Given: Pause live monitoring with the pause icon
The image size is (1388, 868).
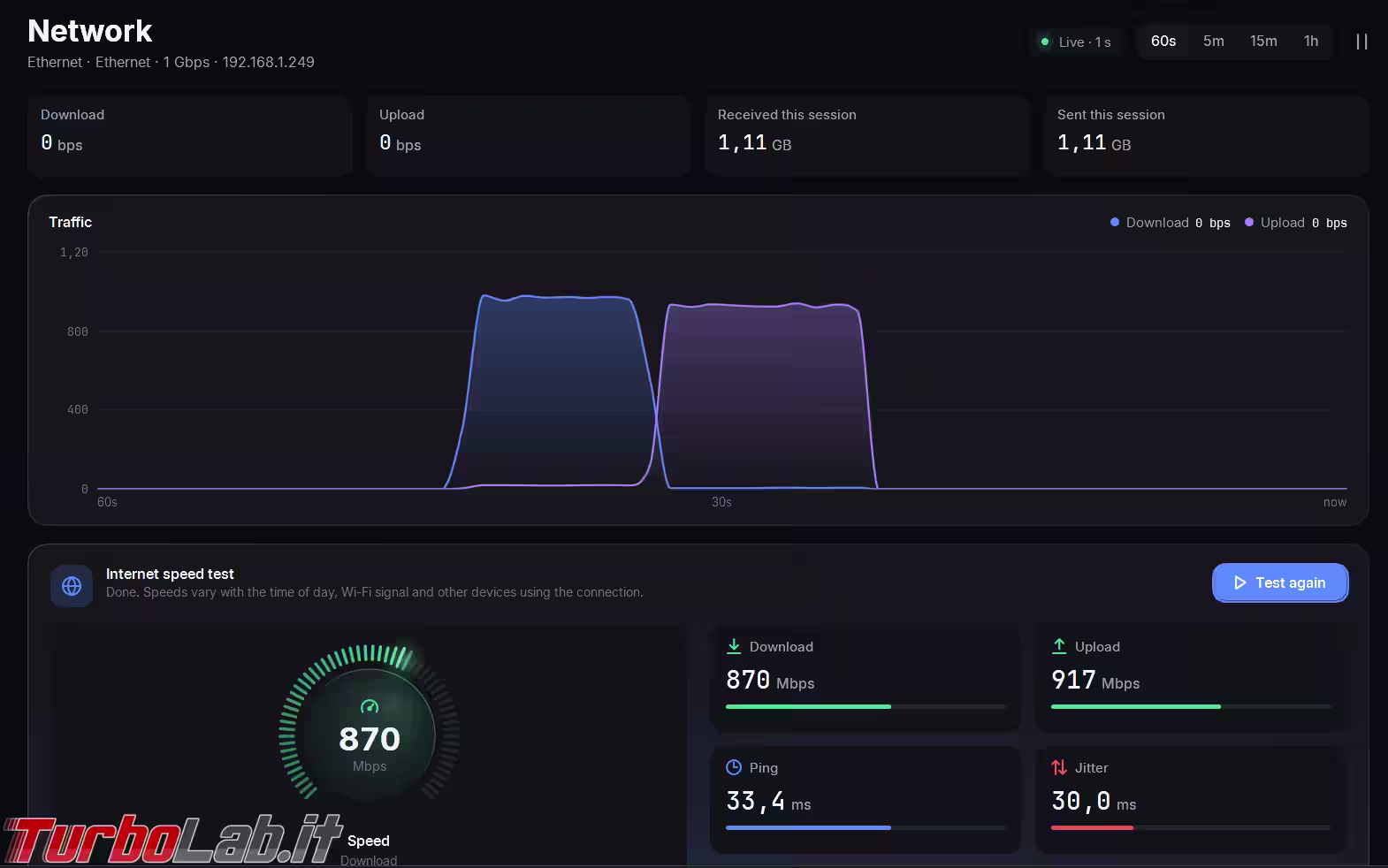Looking at the screenshot, I should 1361,42.
